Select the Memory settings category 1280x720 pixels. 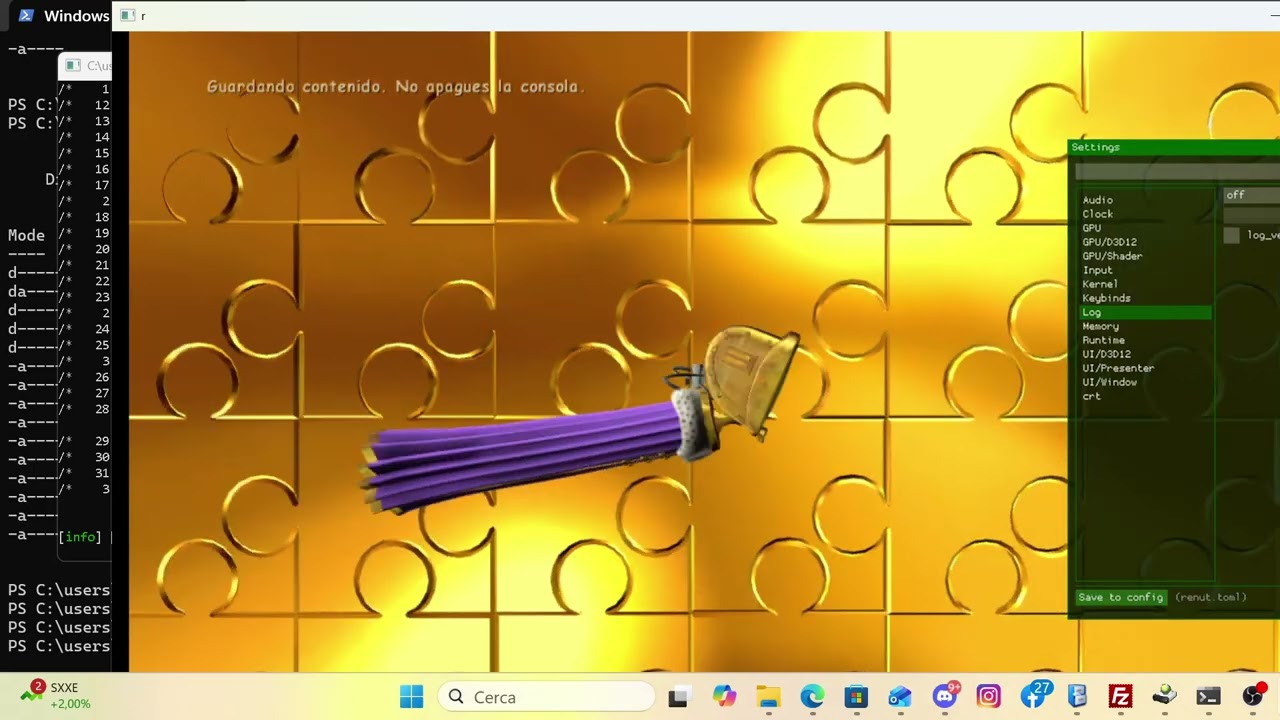(x=1100, y=326)
